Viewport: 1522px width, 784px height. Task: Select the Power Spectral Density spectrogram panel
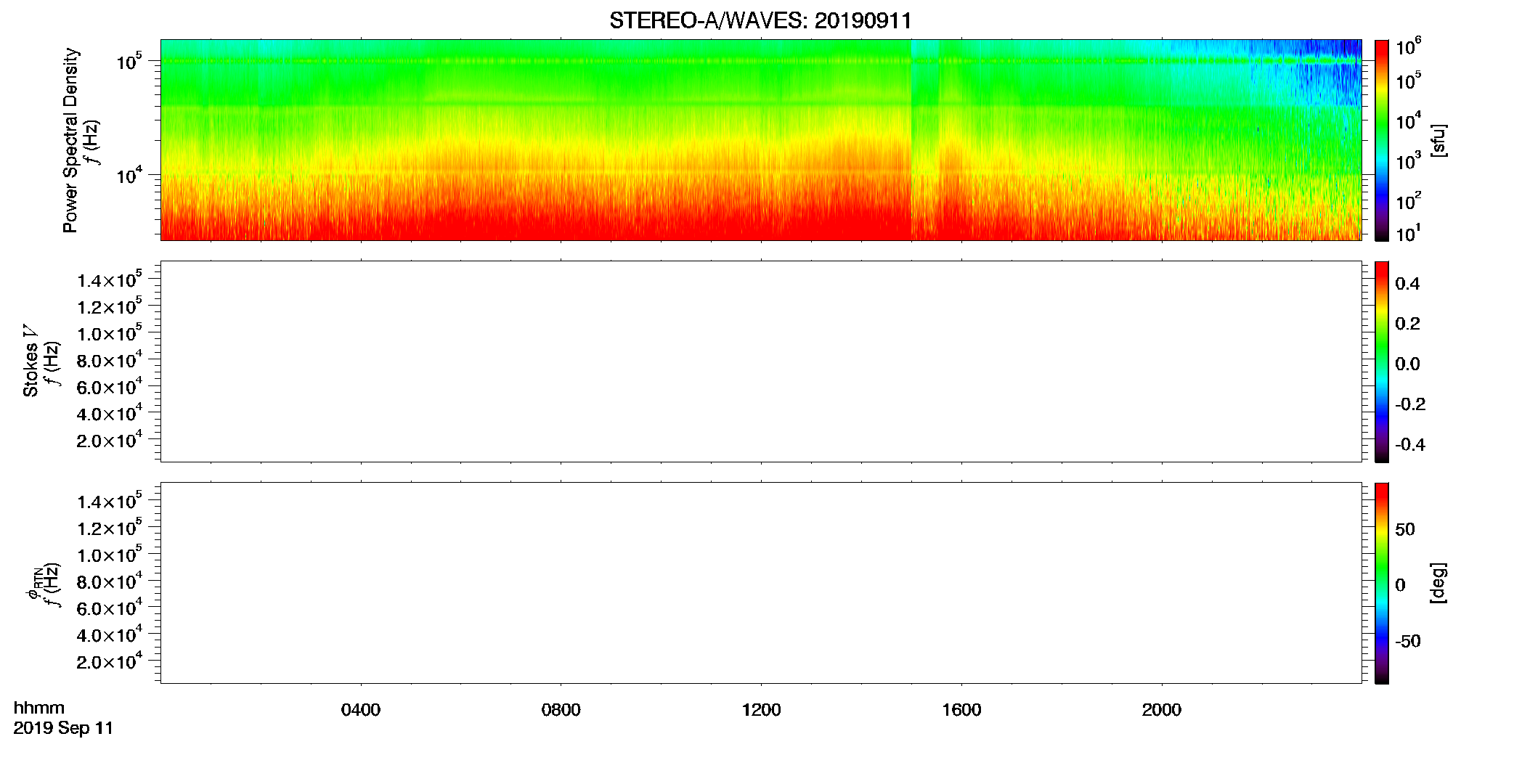(761, 139)
